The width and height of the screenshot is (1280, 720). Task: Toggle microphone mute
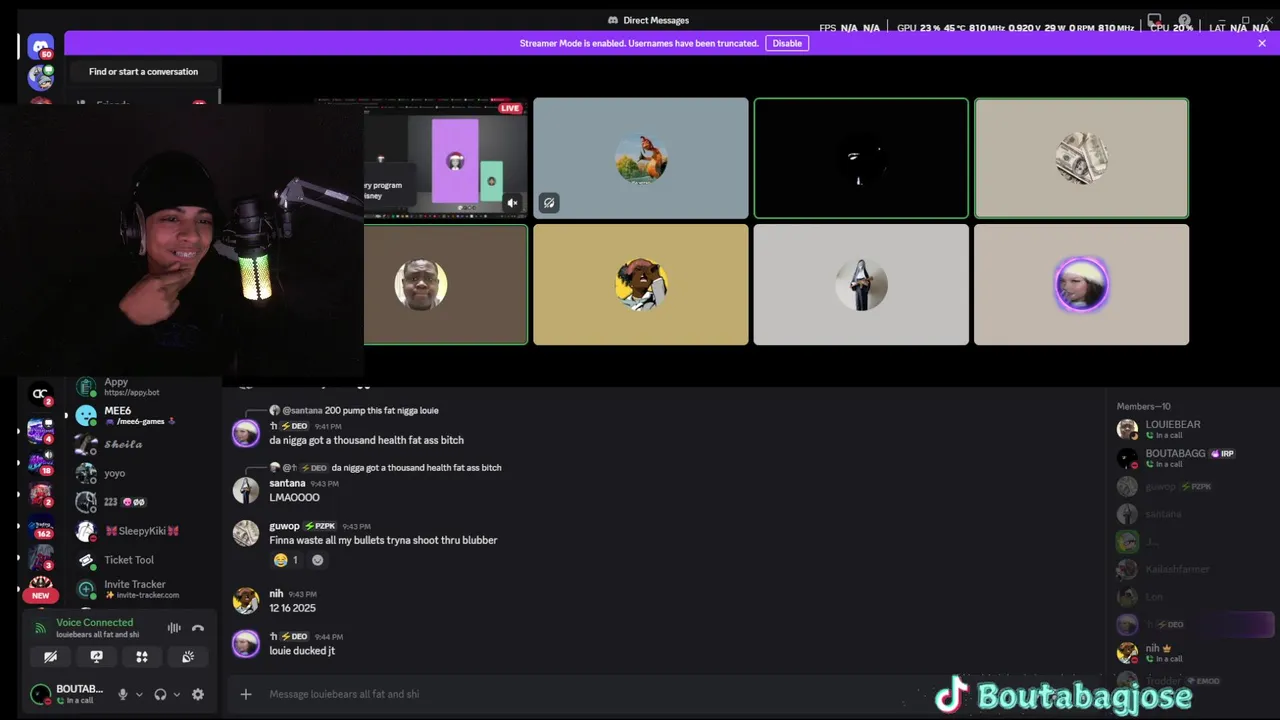pyautogui.click(x=123, y=694)
